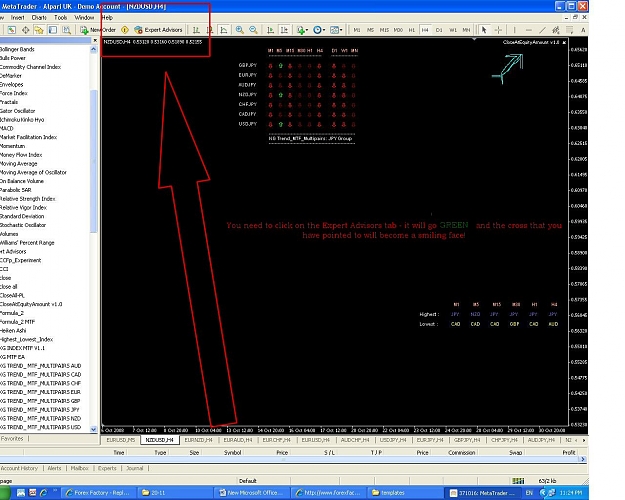Select Bollinger Bands in Navigator list

(17, 49)
